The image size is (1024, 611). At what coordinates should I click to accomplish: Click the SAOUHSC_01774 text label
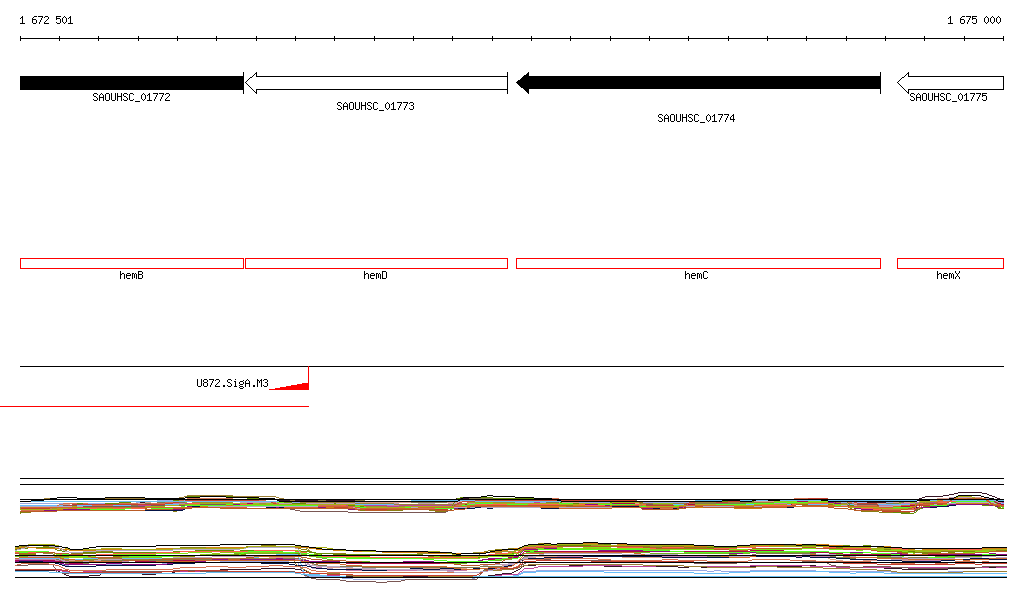696,118
